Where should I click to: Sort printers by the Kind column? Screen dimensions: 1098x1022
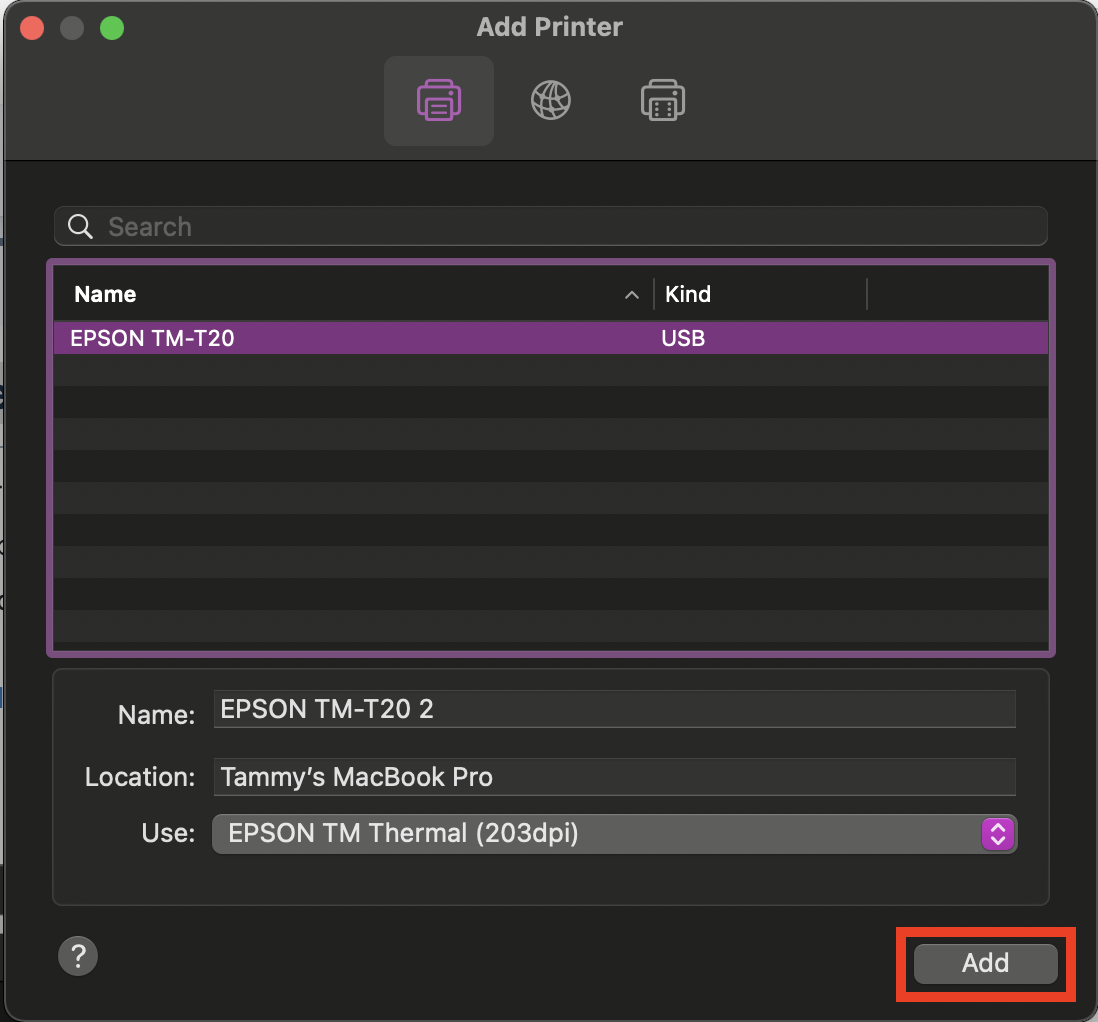688,294
